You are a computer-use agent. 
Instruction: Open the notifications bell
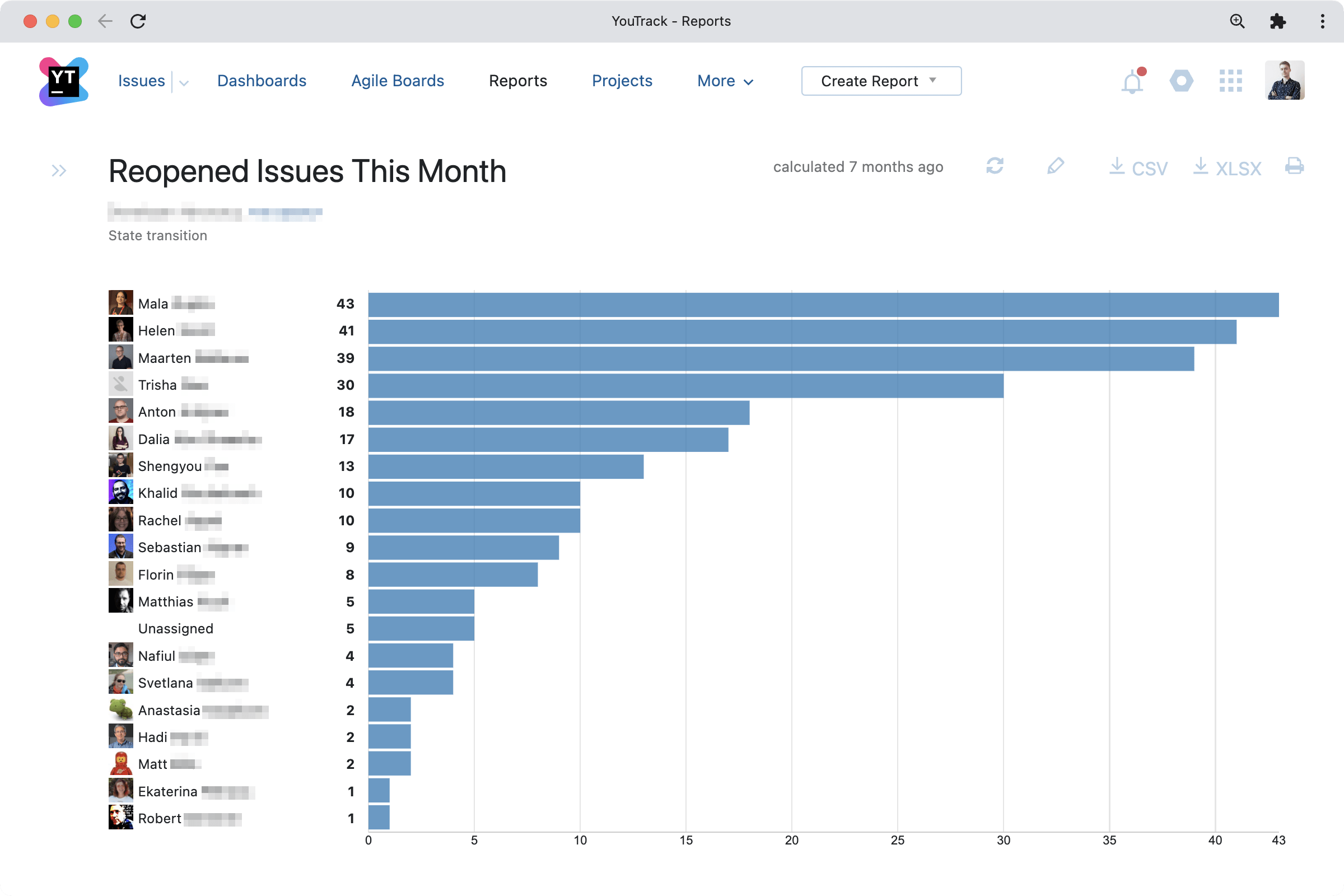pyautogui.click(x=1131, y=82)
